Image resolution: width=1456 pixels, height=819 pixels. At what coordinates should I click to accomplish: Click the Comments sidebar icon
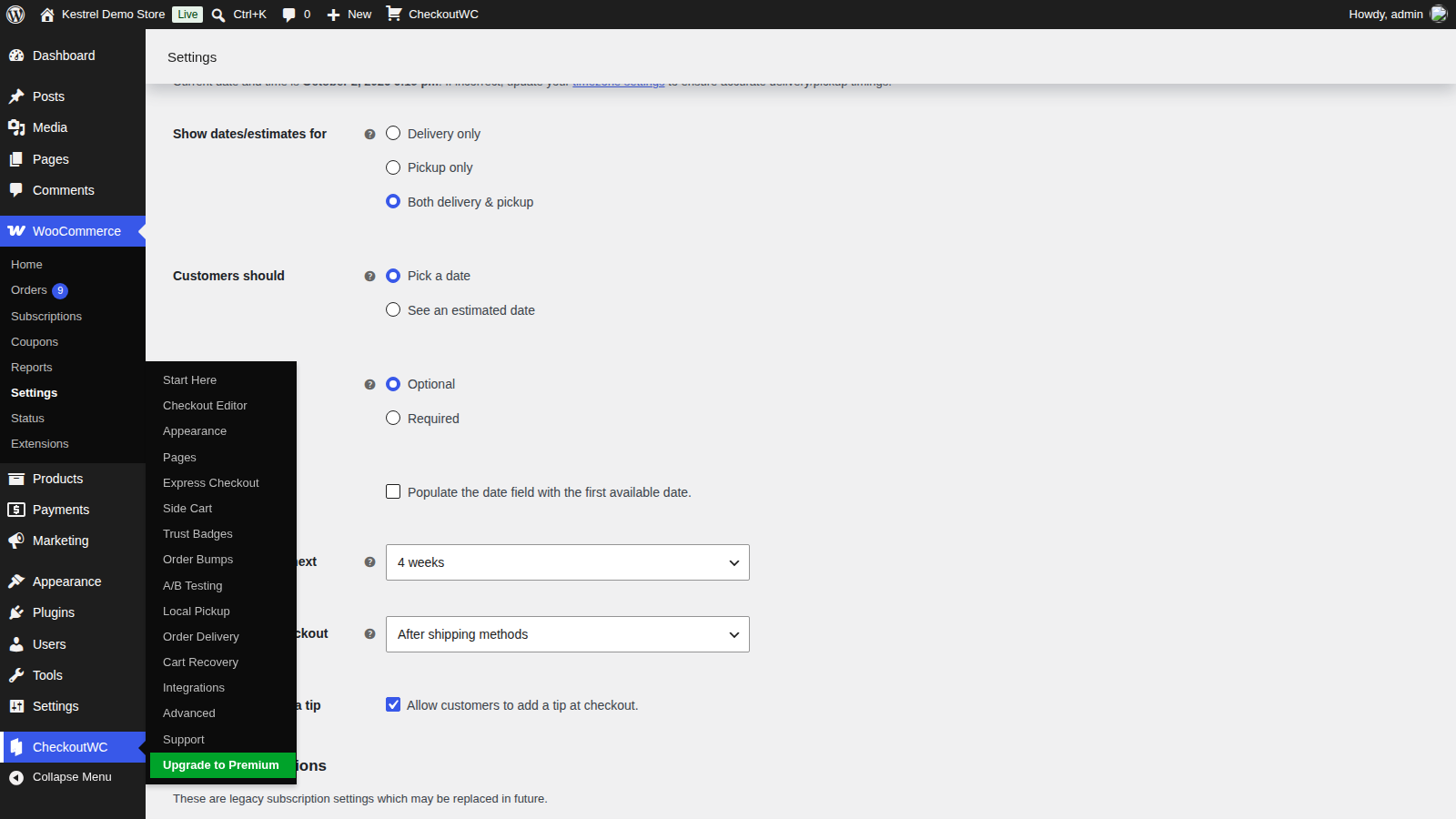(x=16, y=190)
